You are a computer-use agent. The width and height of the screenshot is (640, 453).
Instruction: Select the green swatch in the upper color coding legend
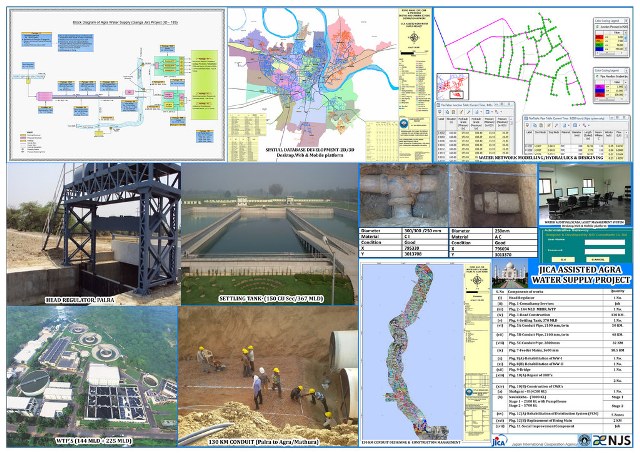coord(599,45)
